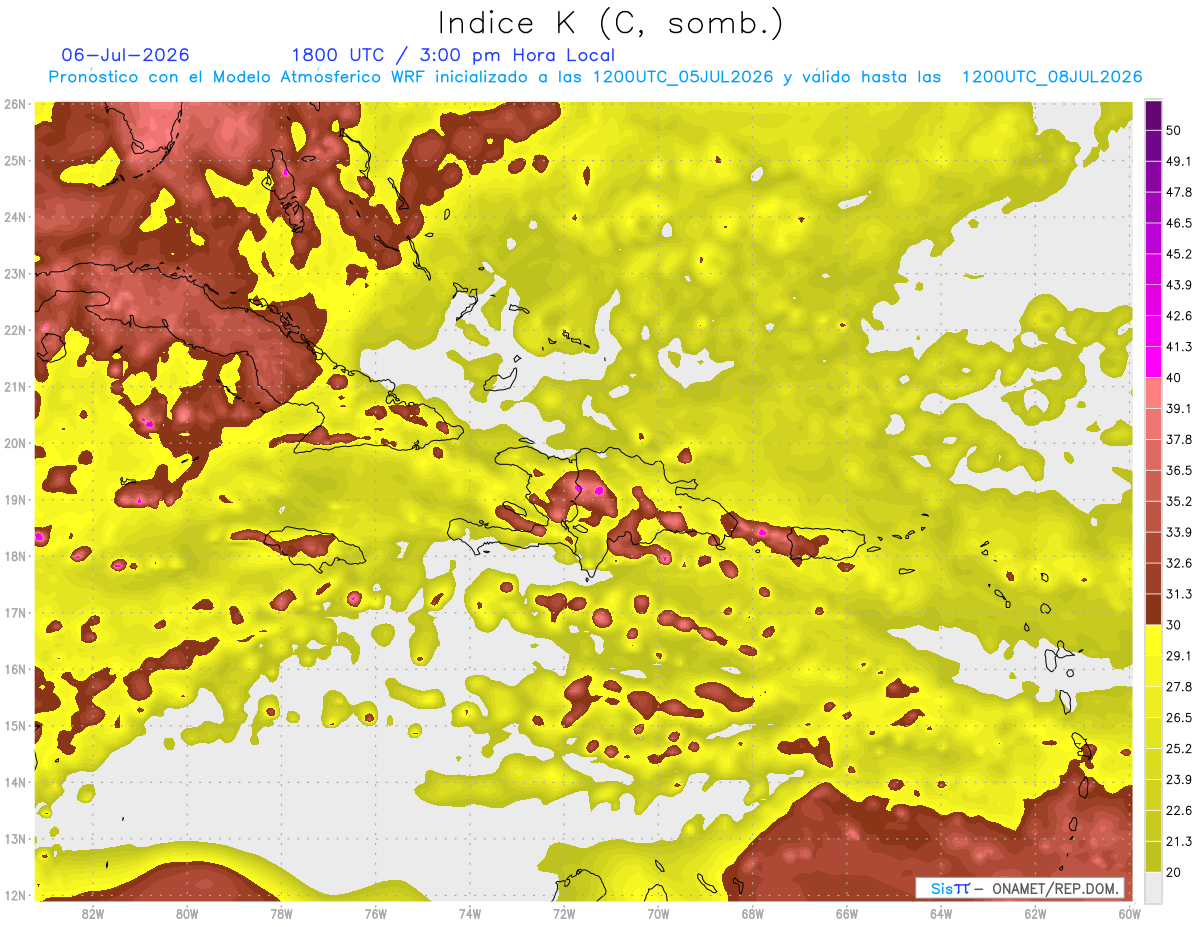The width and height of the screenshot is (1200, 927).
Task: Click colorbar value "49.1"
Action: 1179,161
